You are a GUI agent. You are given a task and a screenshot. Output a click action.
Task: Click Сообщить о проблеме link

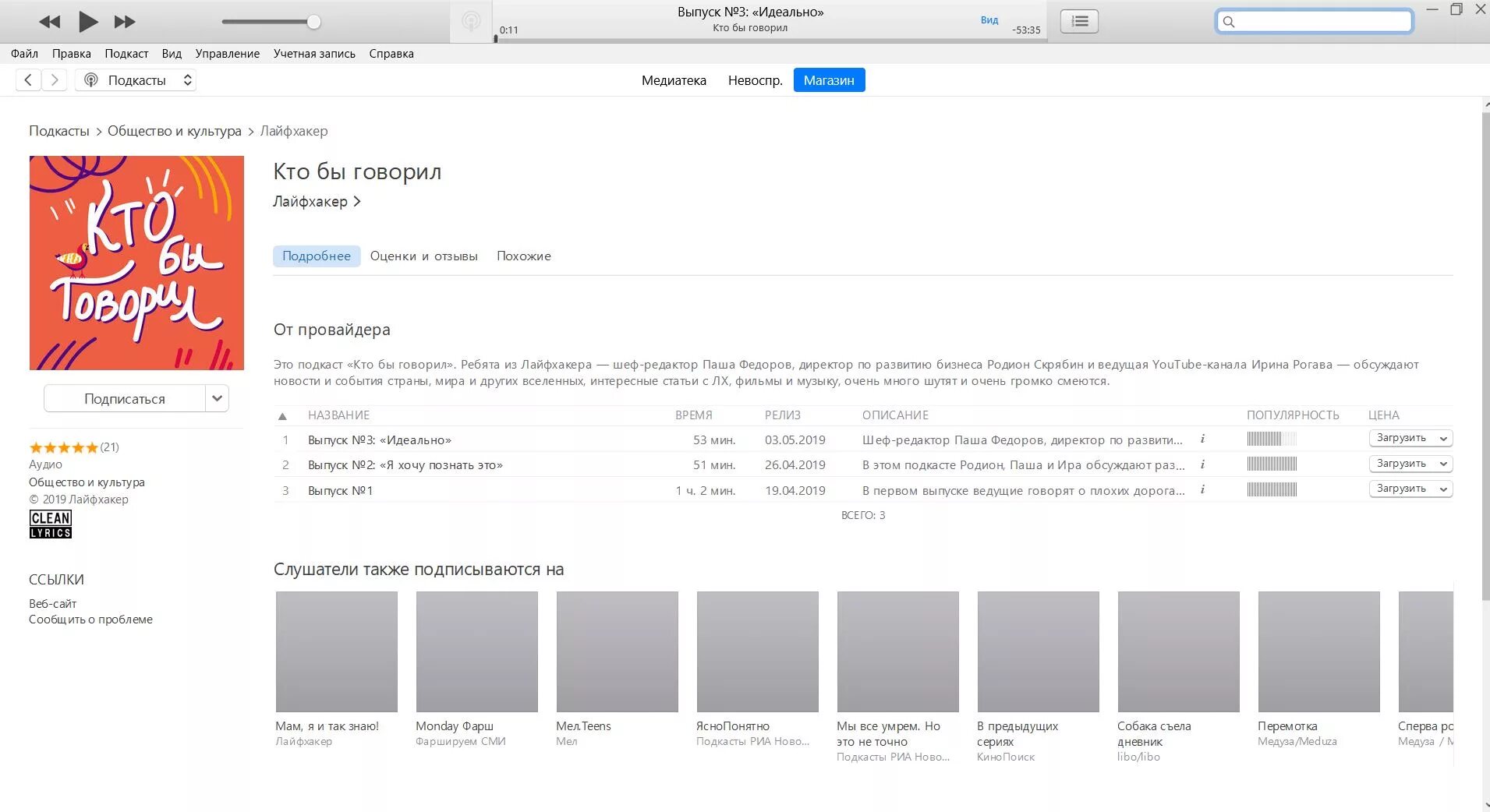(x=90, y=620)
